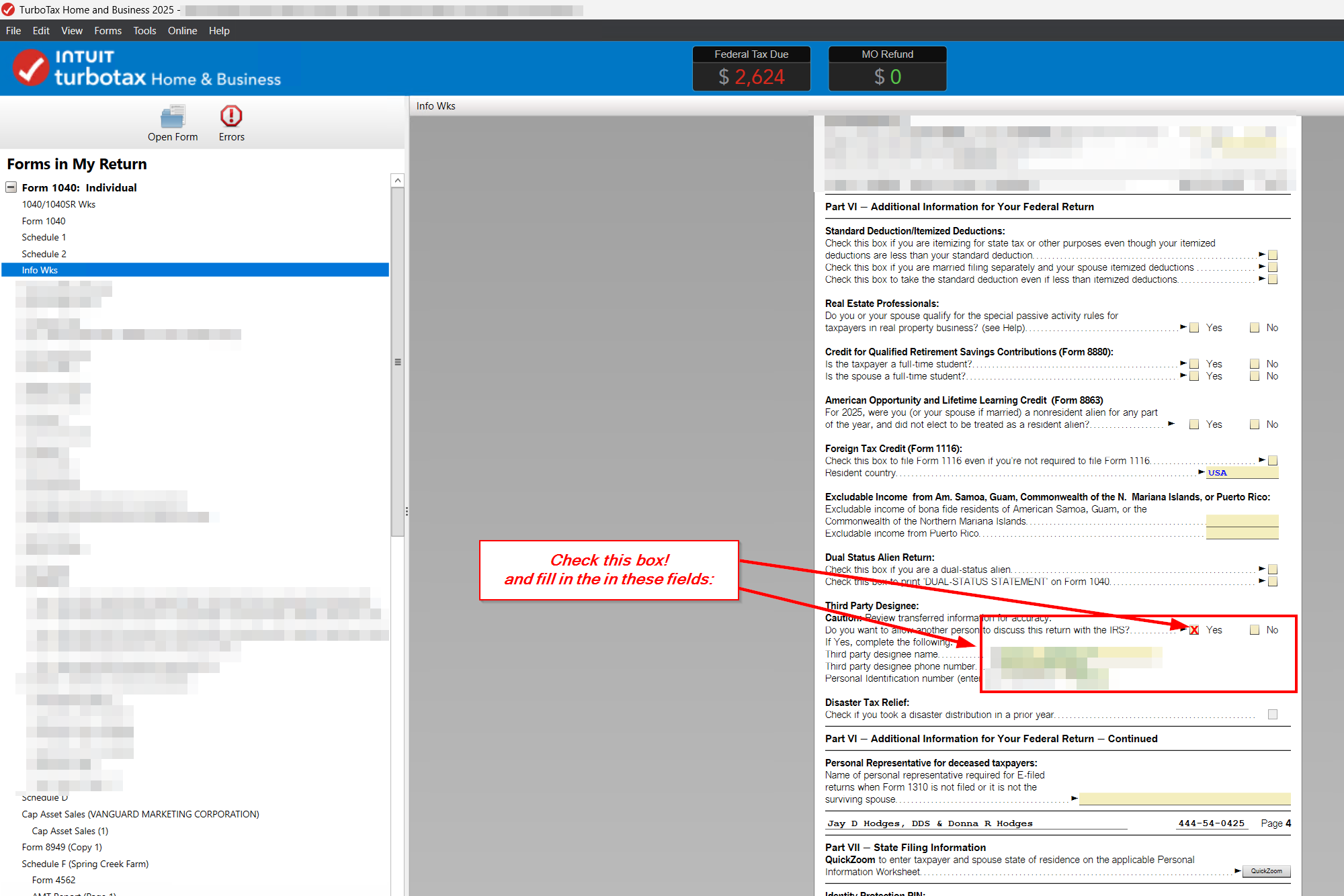1344x896 pixels.
Task: Select the highlighted Info Wks entry
Action: click(x=196, y=270)
